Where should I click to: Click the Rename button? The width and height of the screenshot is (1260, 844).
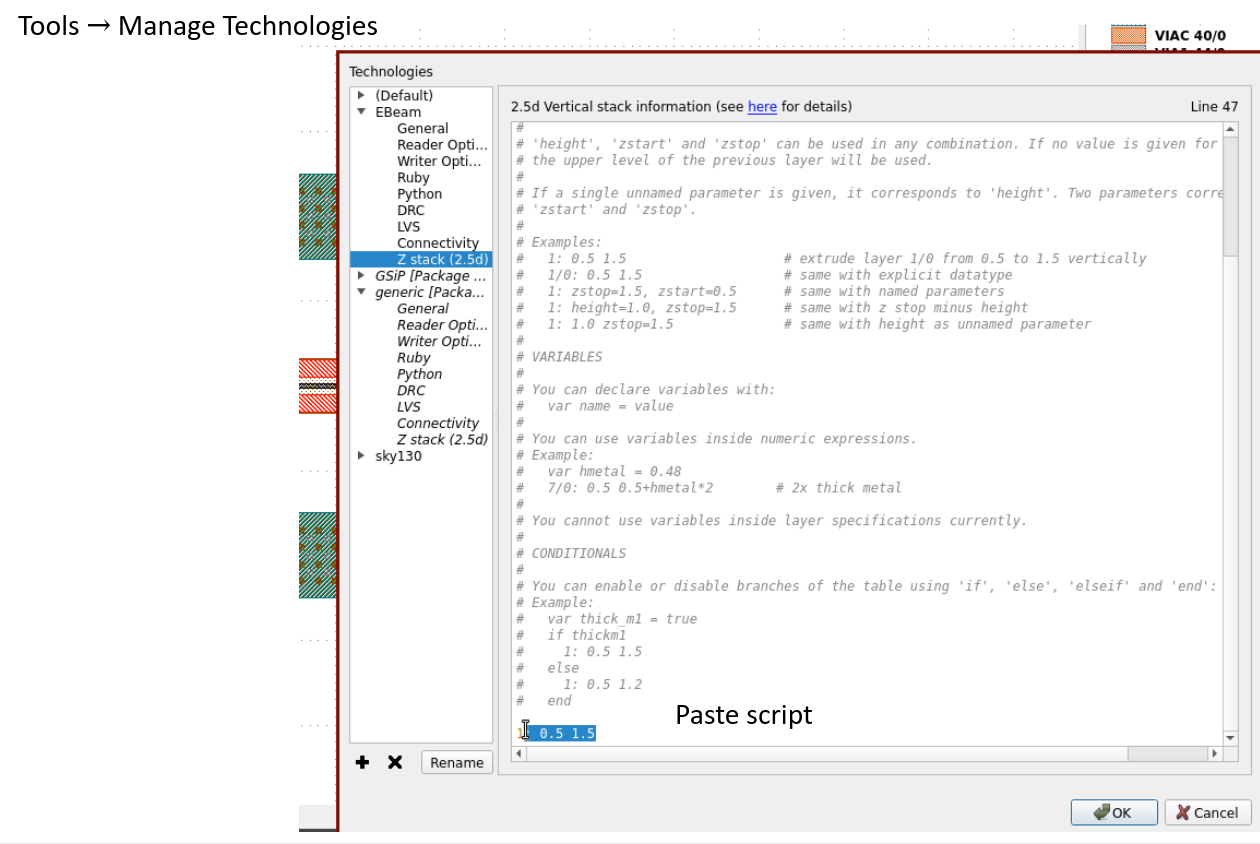click(x=457, y=762)
